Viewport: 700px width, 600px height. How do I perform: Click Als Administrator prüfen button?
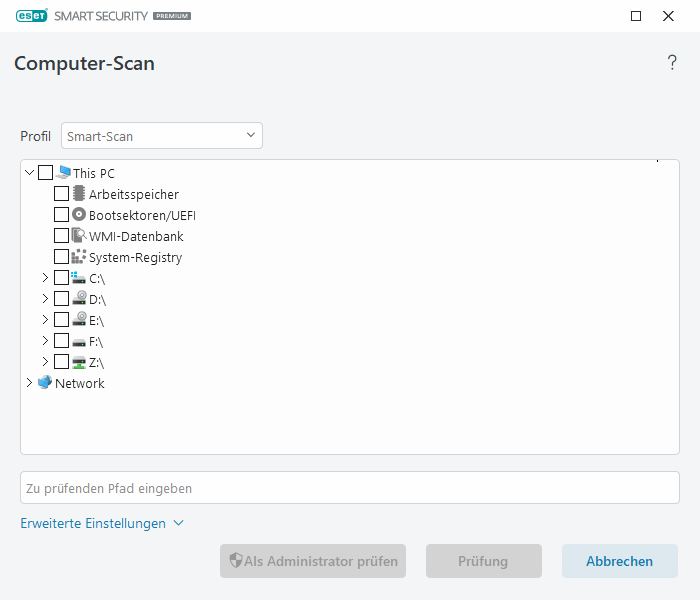pos(312,561)
